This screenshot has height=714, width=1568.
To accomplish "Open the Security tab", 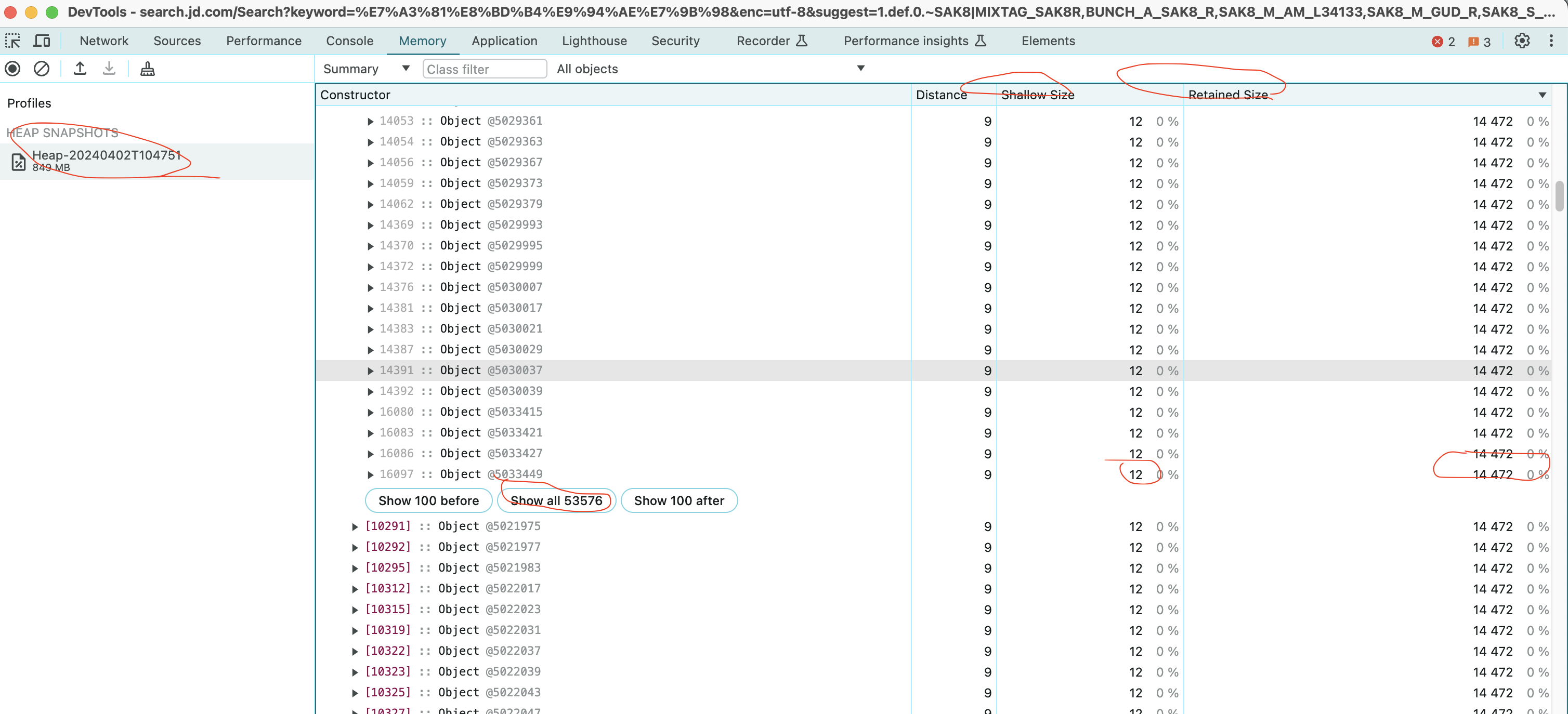I will (x=675, y=41).
